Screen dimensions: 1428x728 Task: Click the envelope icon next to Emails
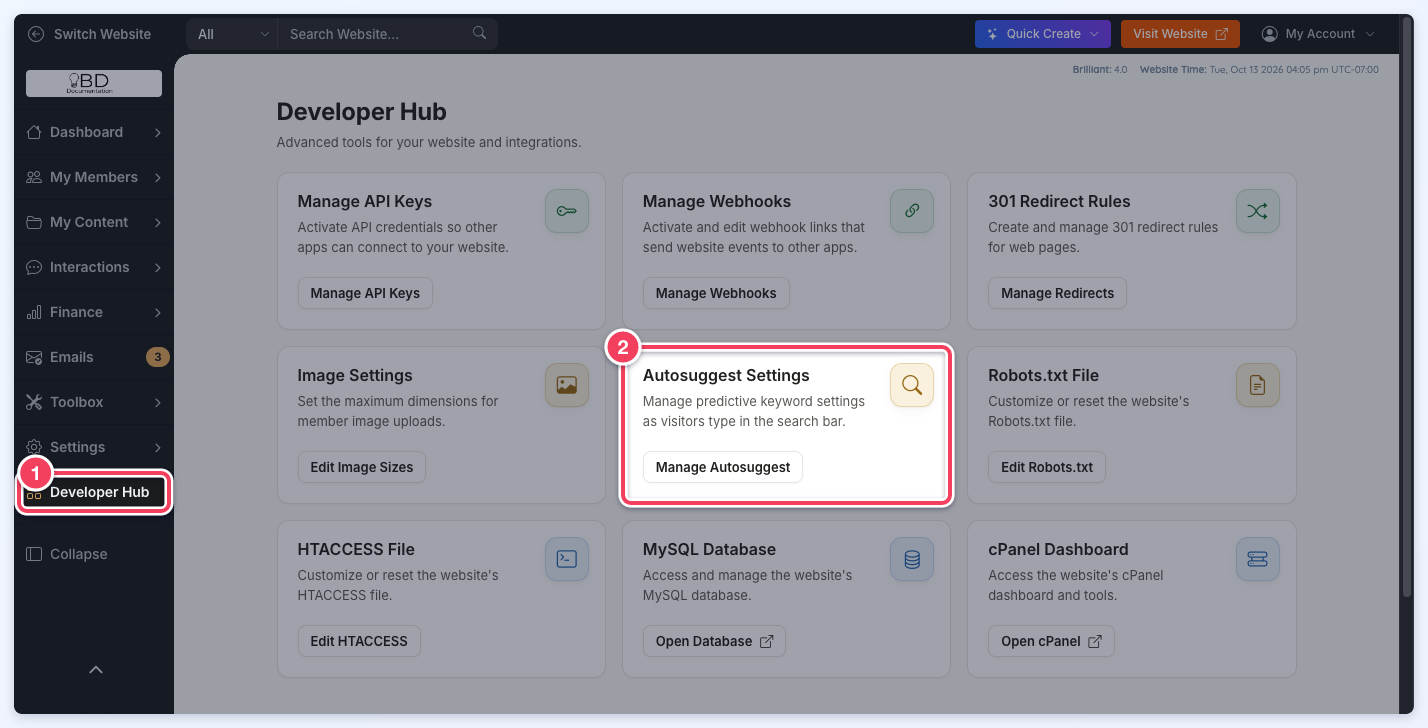coord(34,357)
